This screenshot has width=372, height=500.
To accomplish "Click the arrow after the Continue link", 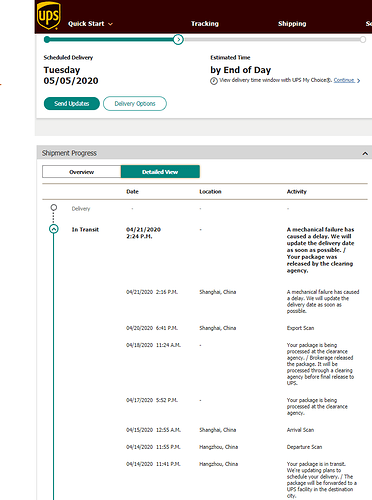I will pos(358,81).
